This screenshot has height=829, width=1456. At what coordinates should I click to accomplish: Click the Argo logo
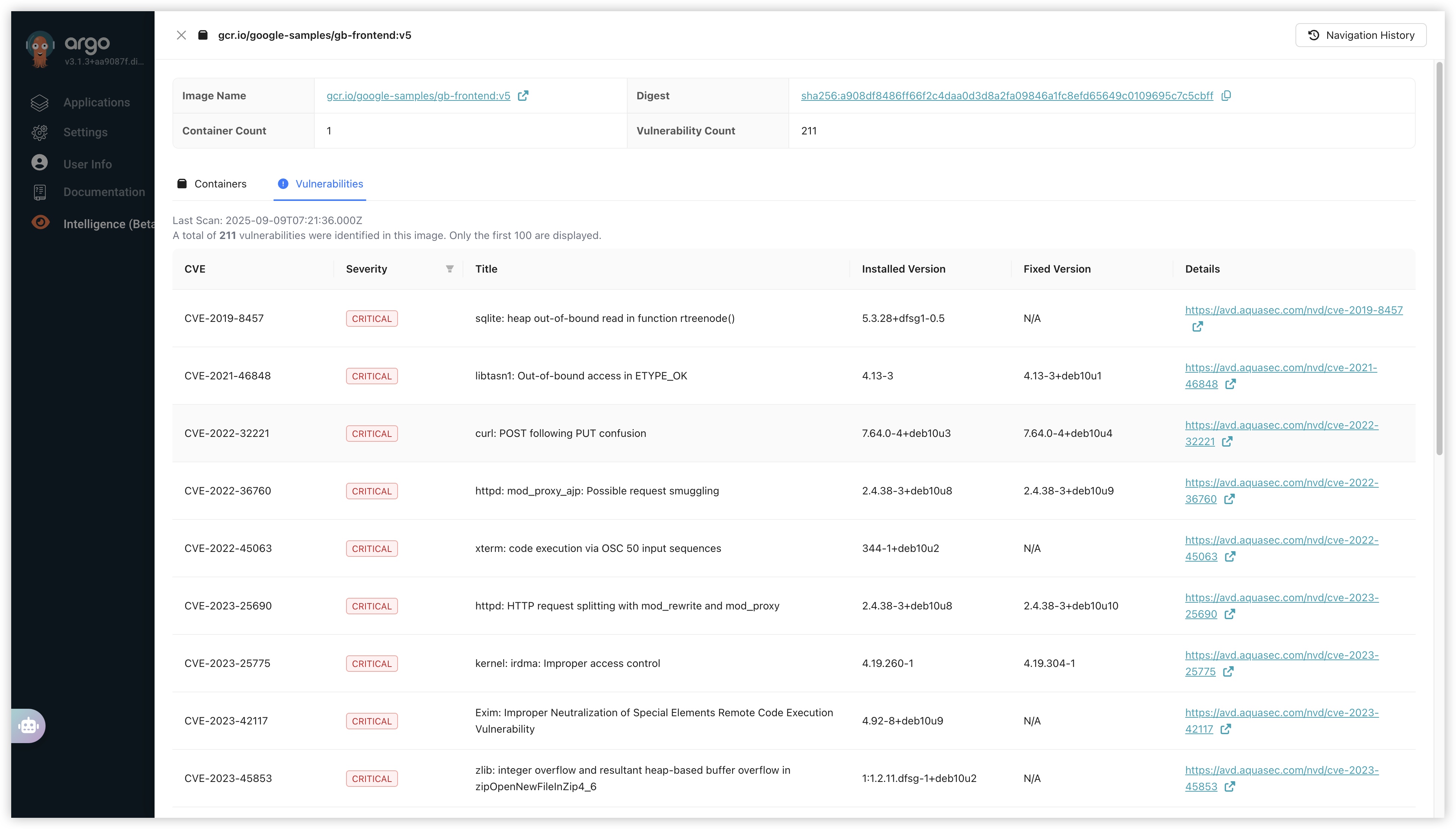40,49
